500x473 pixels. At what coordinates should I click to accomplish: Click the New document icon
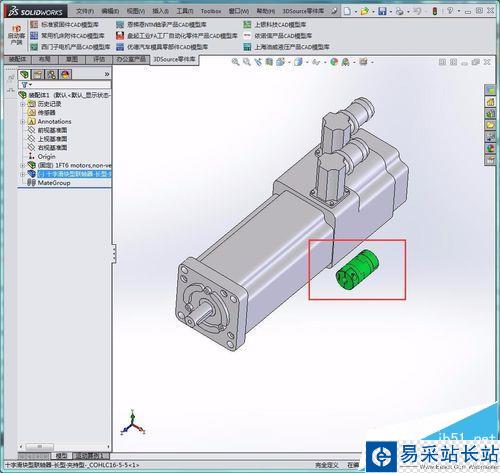[x=347, y=11]
